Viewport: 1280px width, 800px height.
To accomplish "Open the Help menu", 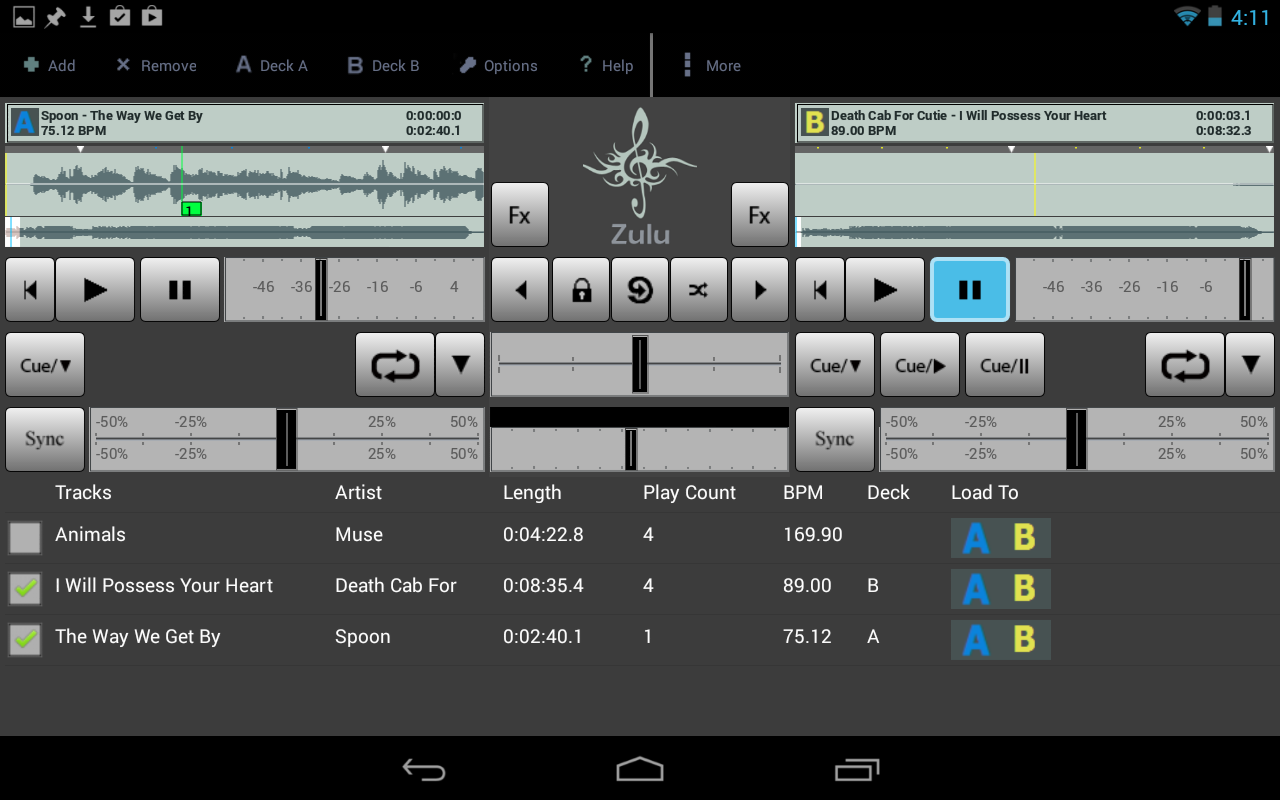I will (x=606, y=66).
